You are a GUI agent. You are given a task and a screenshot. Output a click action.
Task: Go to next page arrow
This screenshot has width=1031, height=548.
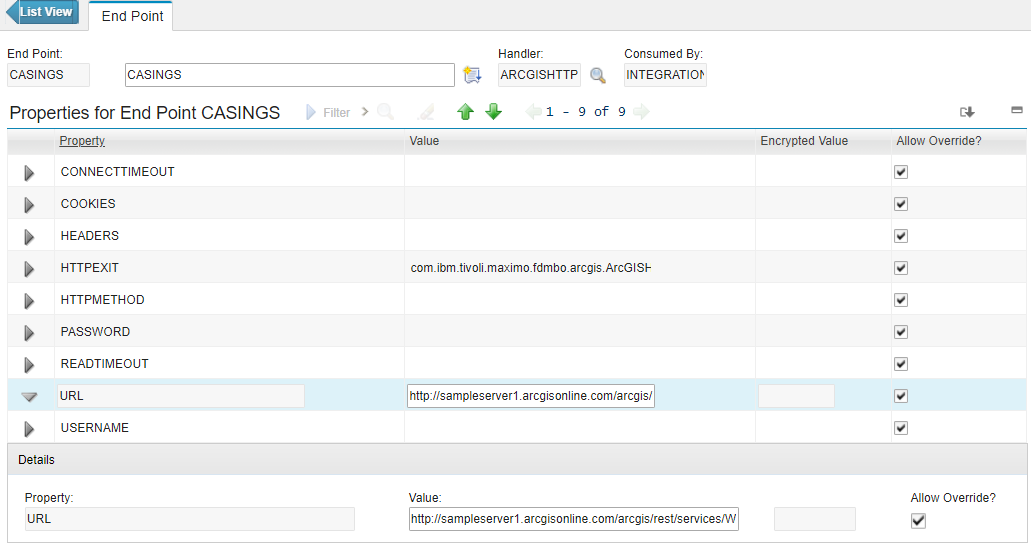(x=641, y=112)
